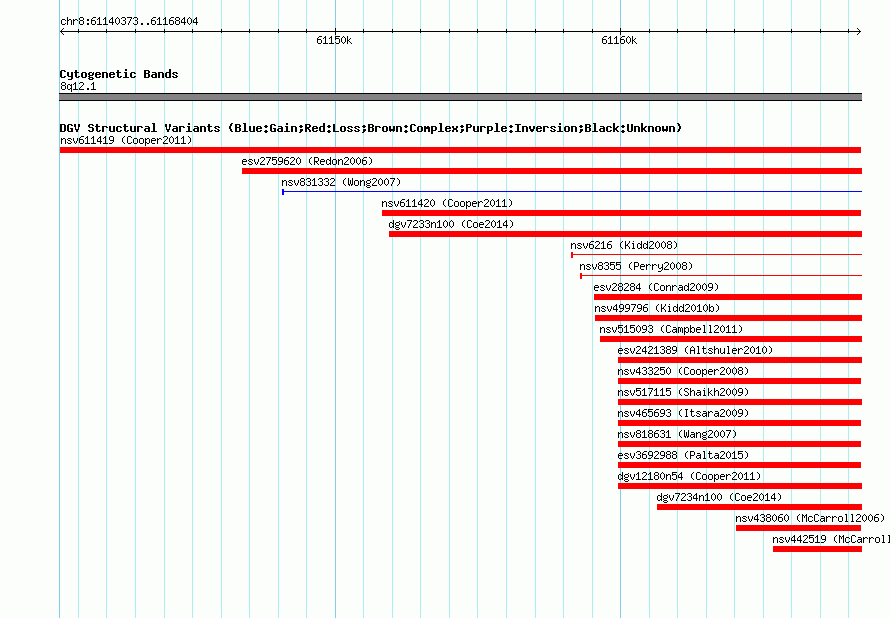This screenshot has width=890, height=618.
Task: Open nsv438060 (McCarroll2006) variant label
Action: pyautogui.click(x=810, y=518)
